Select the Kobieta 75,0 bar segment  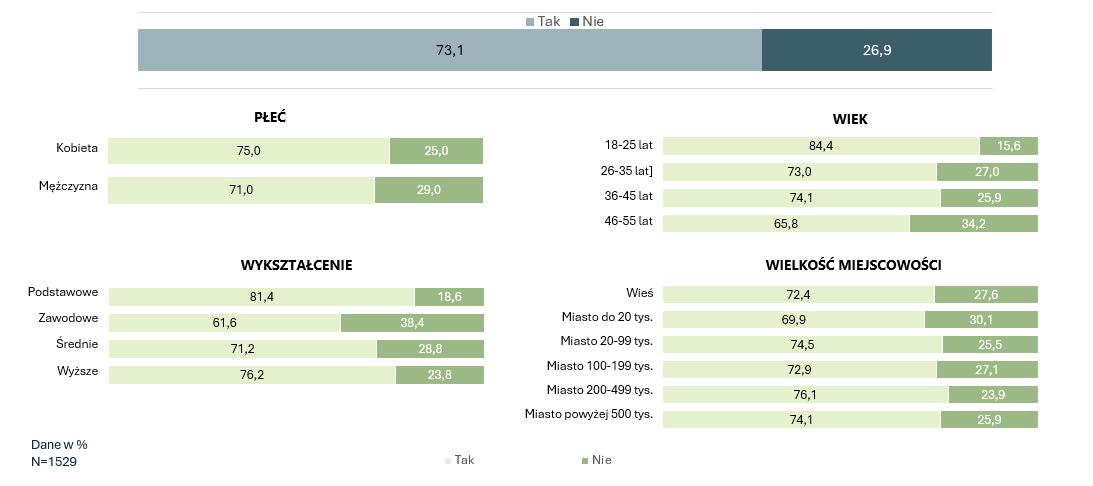point(248,151)
